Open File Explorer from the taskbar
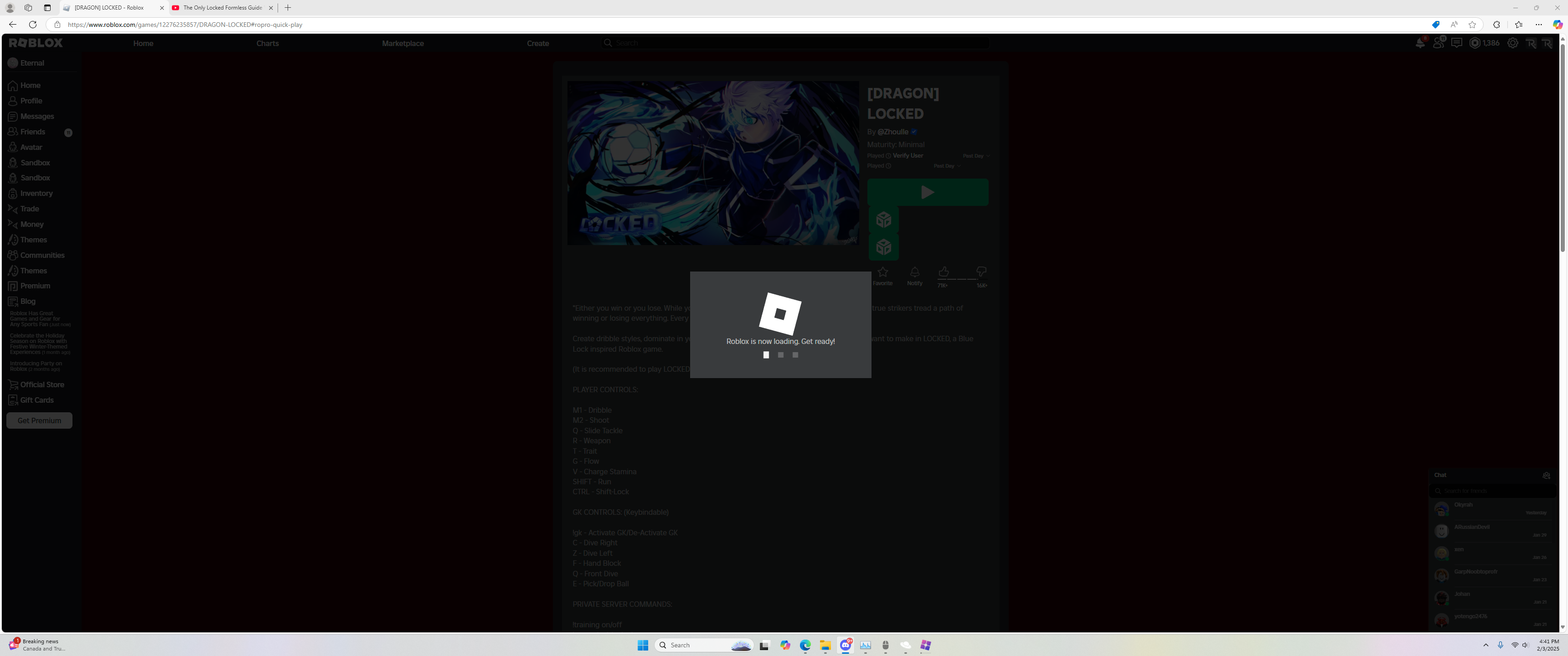 coord(825,645)
